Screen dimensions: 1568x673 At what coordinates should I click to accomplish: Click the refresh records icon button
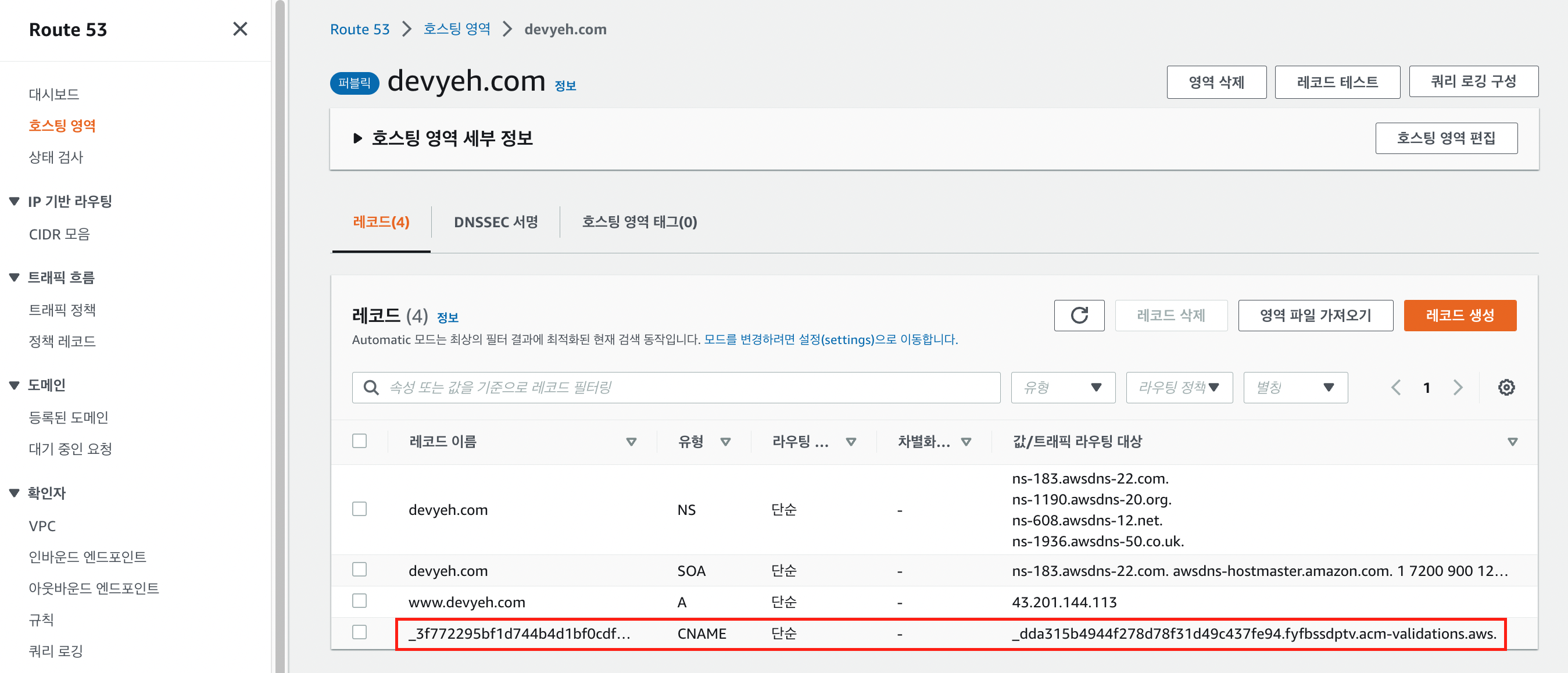(1079, 315)
